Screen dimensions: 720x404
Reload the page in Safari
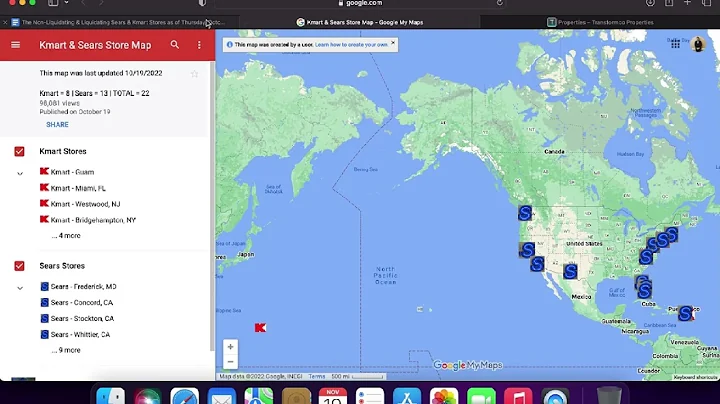click(x=500, y=3)
